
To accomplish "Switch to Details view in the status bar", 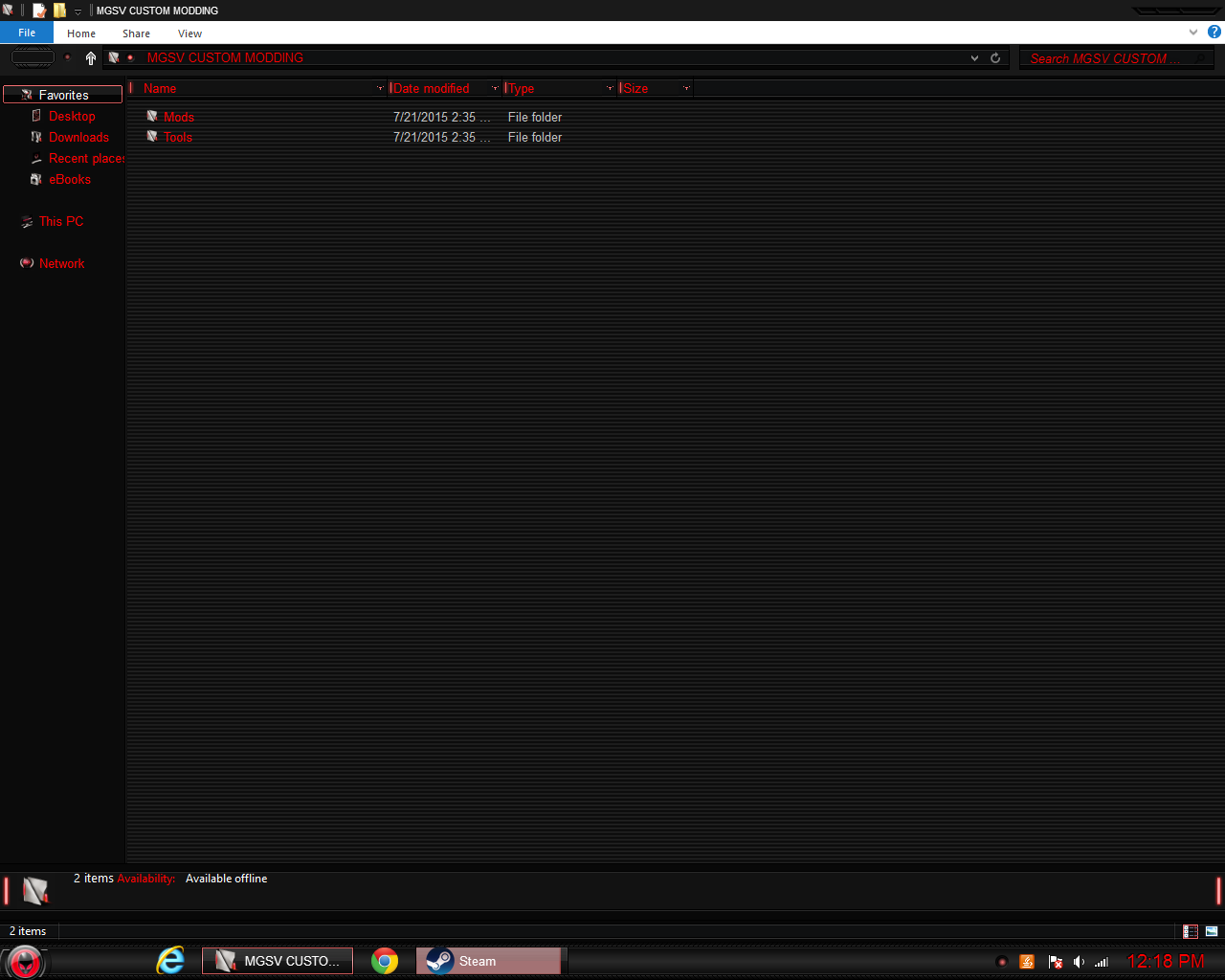I will [x=1191, y=931].
